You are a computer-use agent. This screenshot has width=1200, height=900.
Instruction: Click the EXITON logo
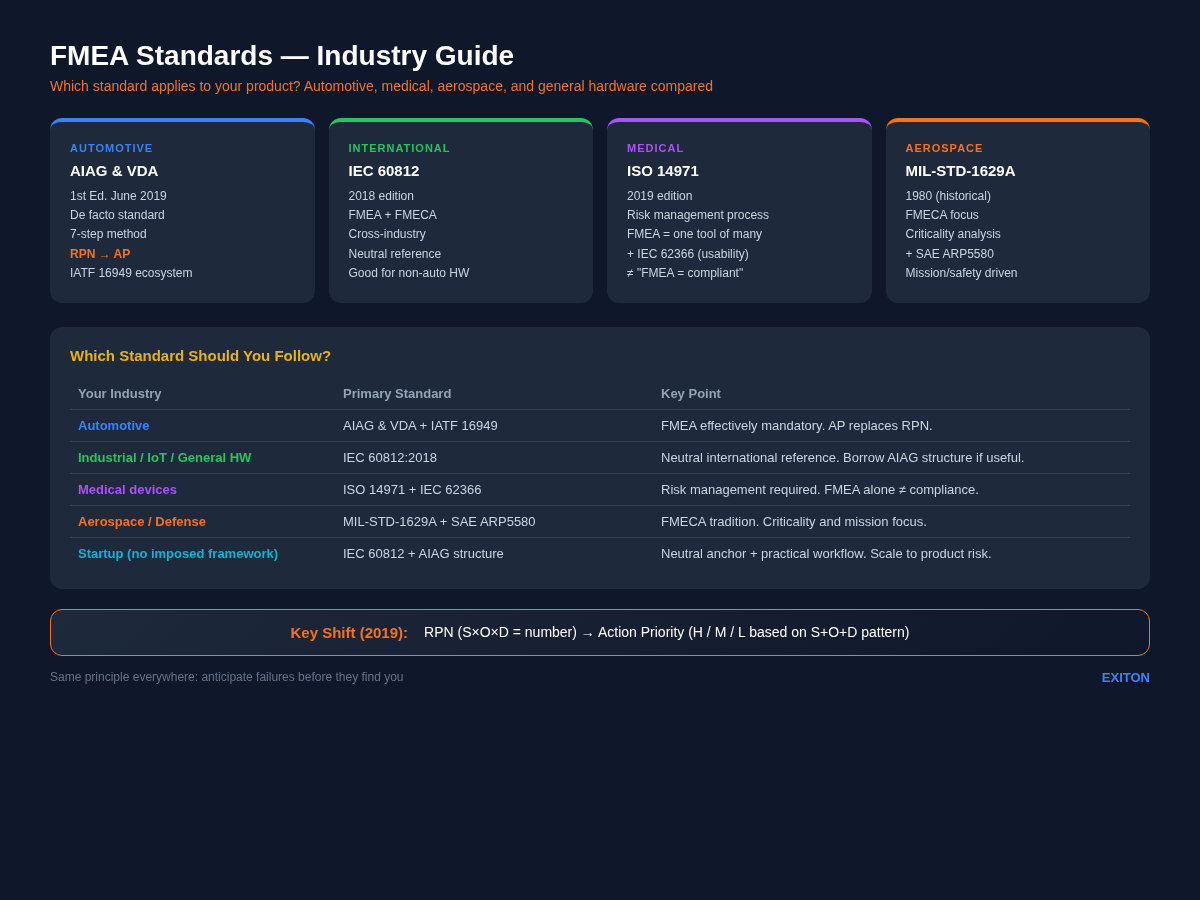point(1125,677)
